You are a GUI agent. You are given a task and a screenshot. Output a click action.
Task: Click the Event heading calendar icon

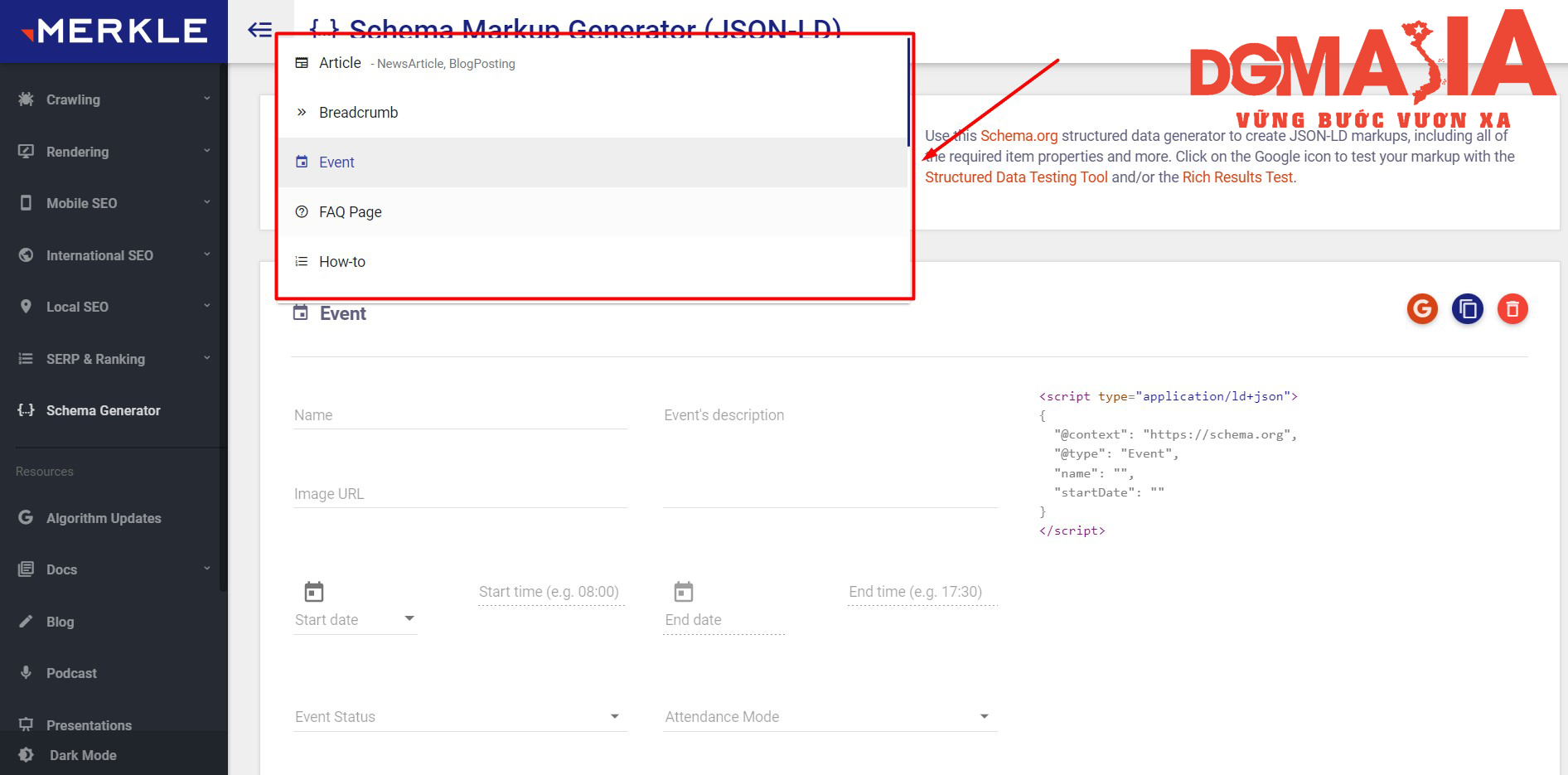(301, 312)
